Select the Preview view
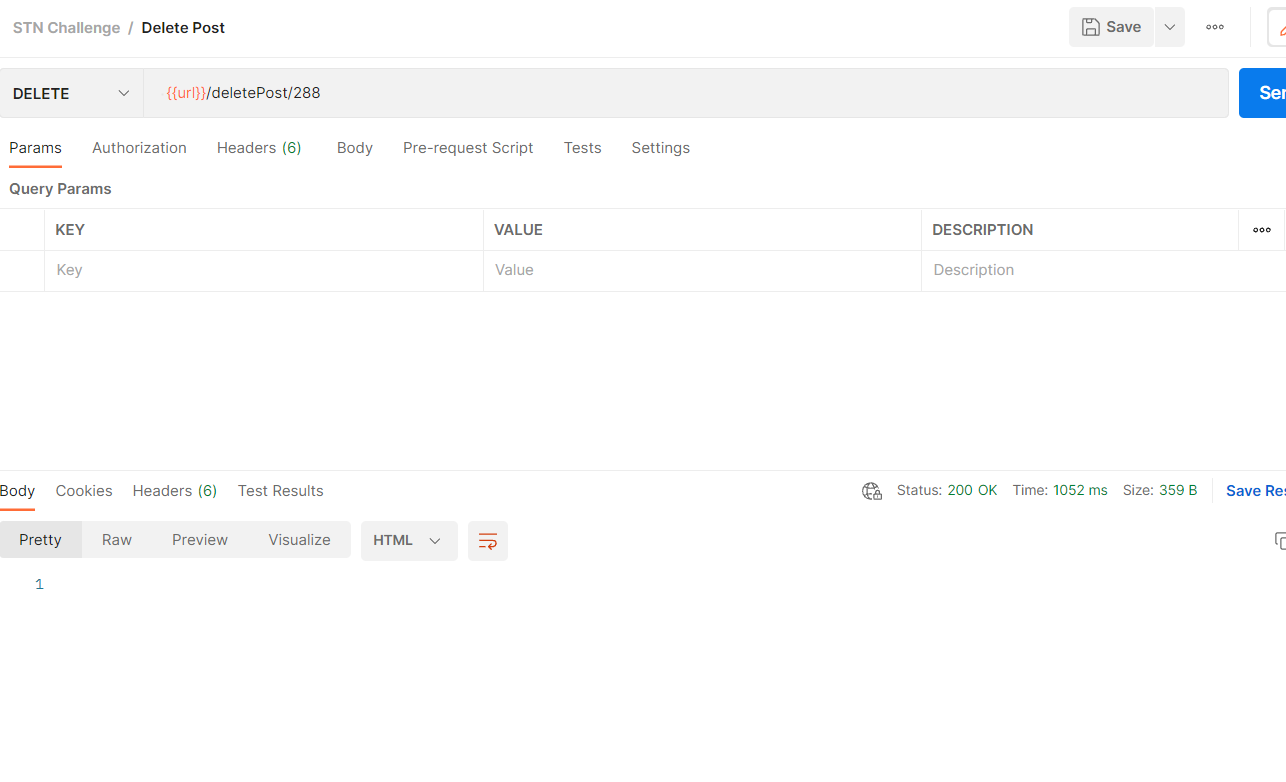This screenshot has height=782, width=1286. pos(200,540)
